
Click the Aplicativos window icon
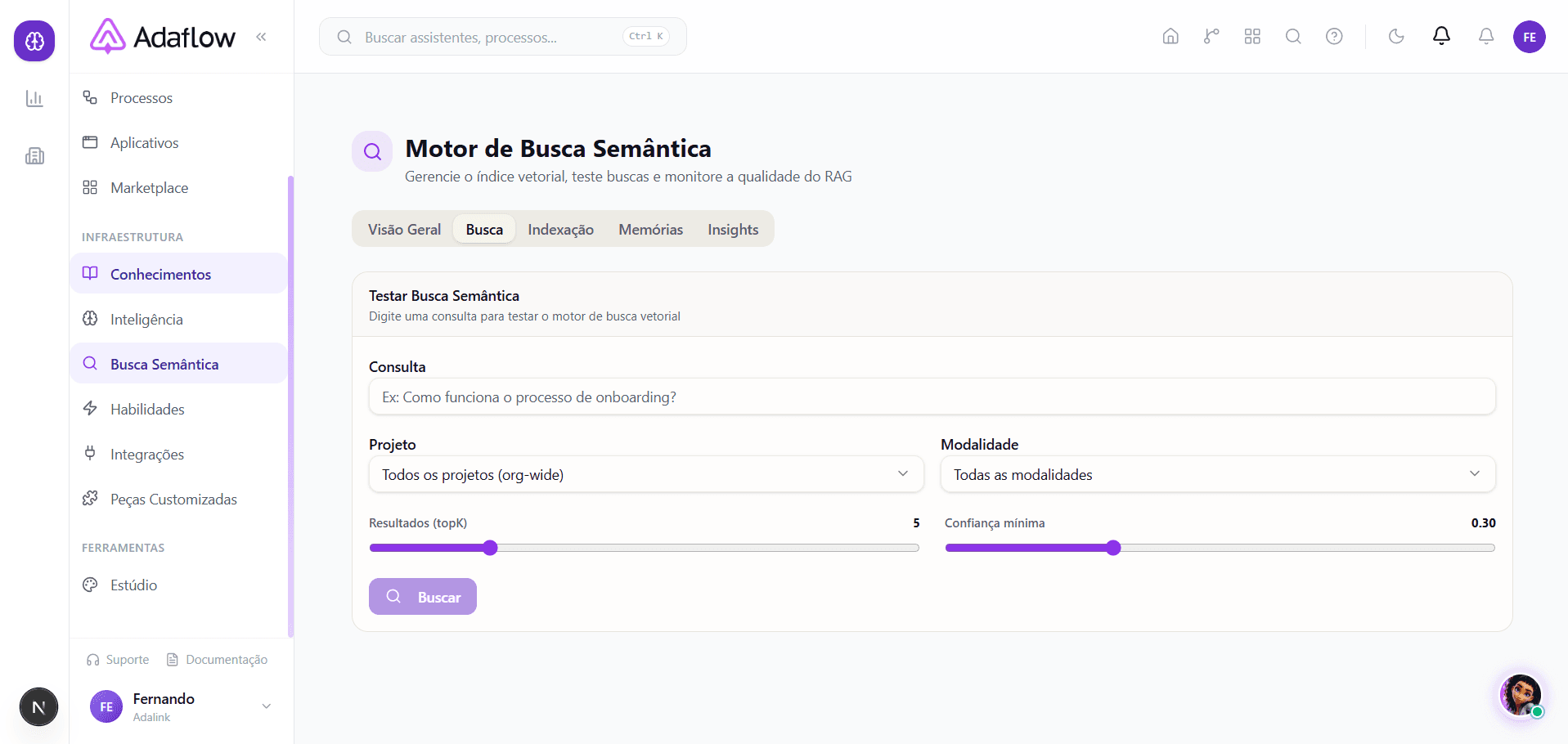pyautogui.click(x=90, y=142)
